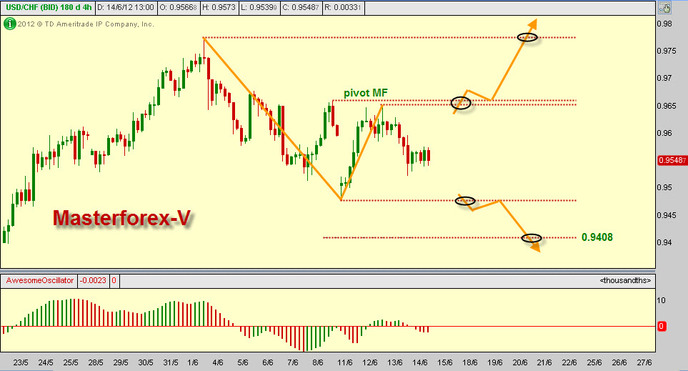Viewport: 688px width, 371px height.
Task: Click the open price field O: 0.9566
Action: [178, 7]
